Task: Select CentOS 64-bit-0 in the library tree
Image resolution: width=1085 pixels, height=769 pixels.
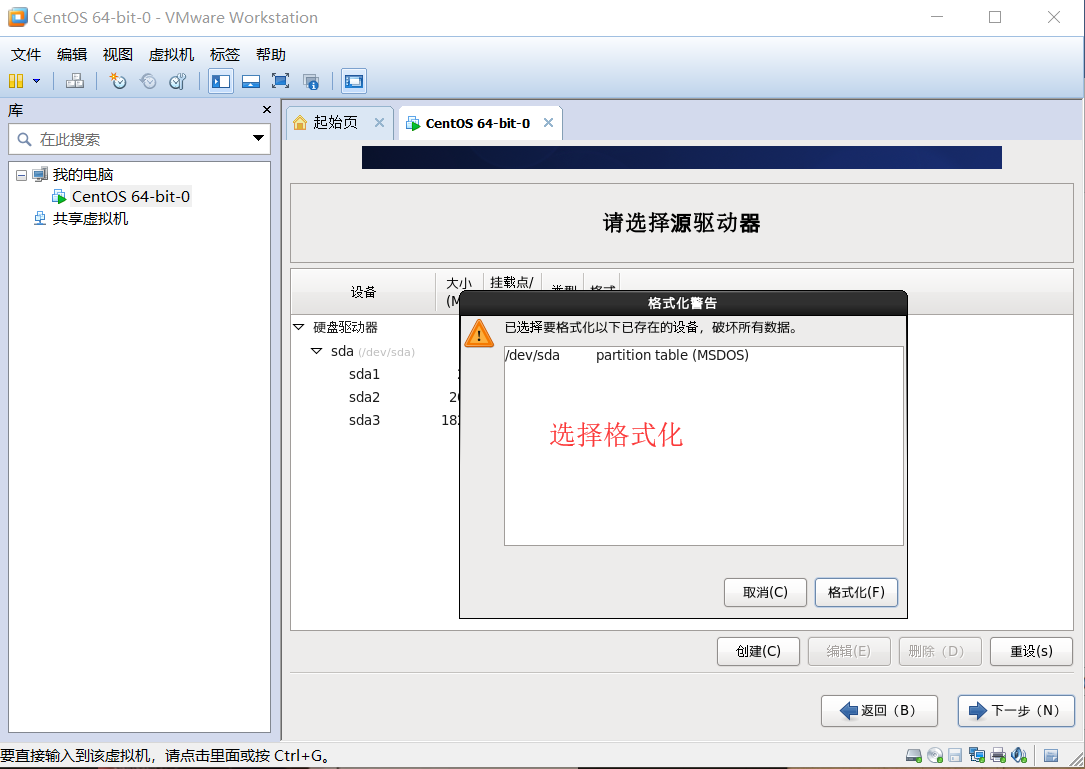Action: [131, 197]
